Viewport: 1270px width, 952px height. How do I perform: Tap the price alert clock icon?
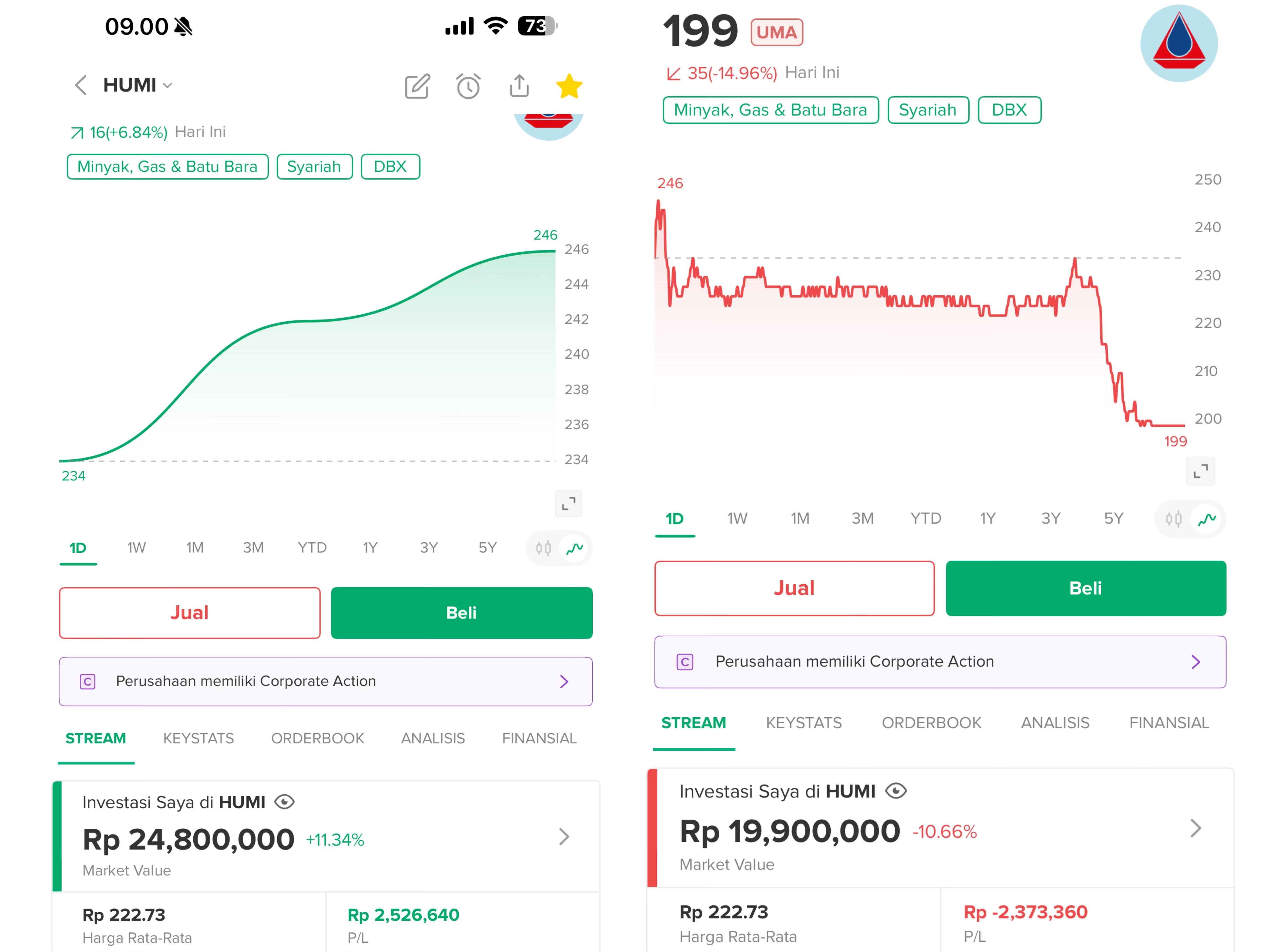pos(468,87)
